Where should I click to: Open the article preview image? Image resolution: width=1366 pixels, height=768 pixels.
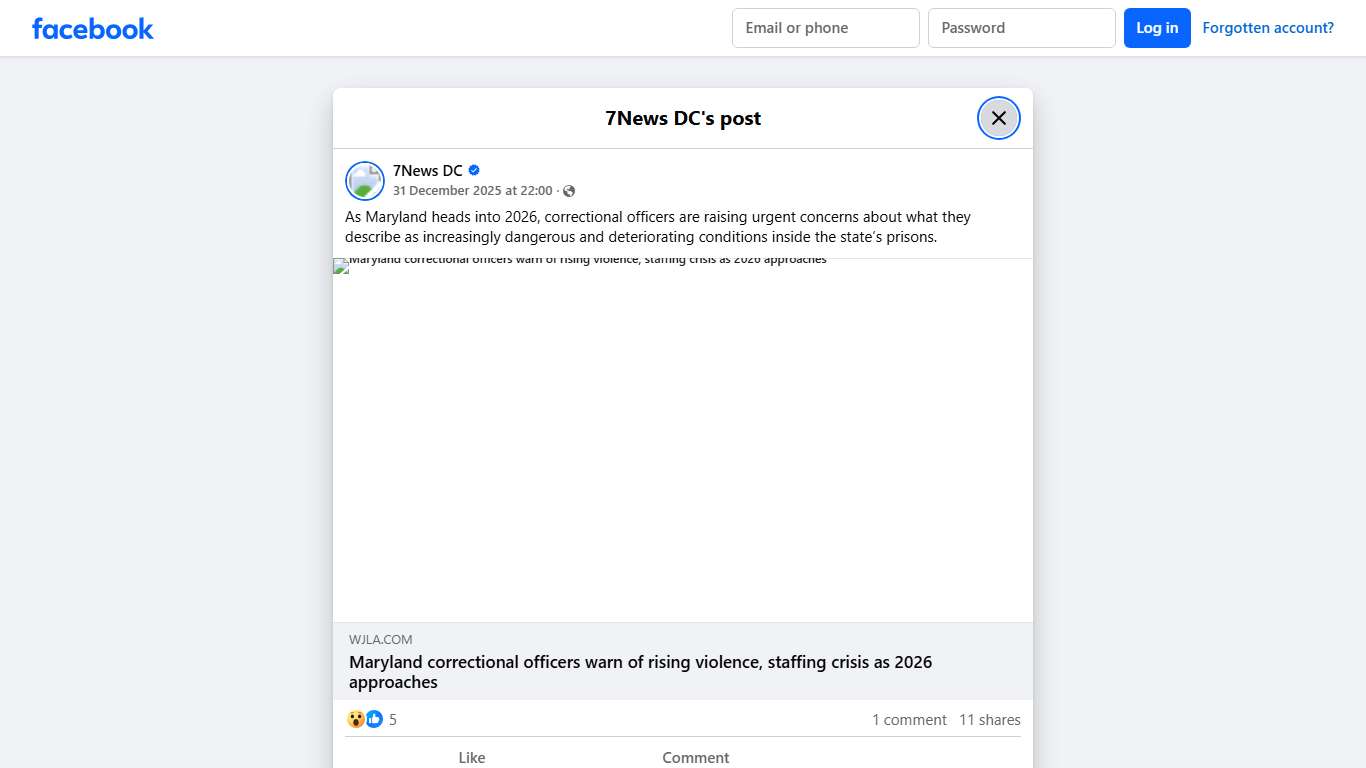[682, 440]
